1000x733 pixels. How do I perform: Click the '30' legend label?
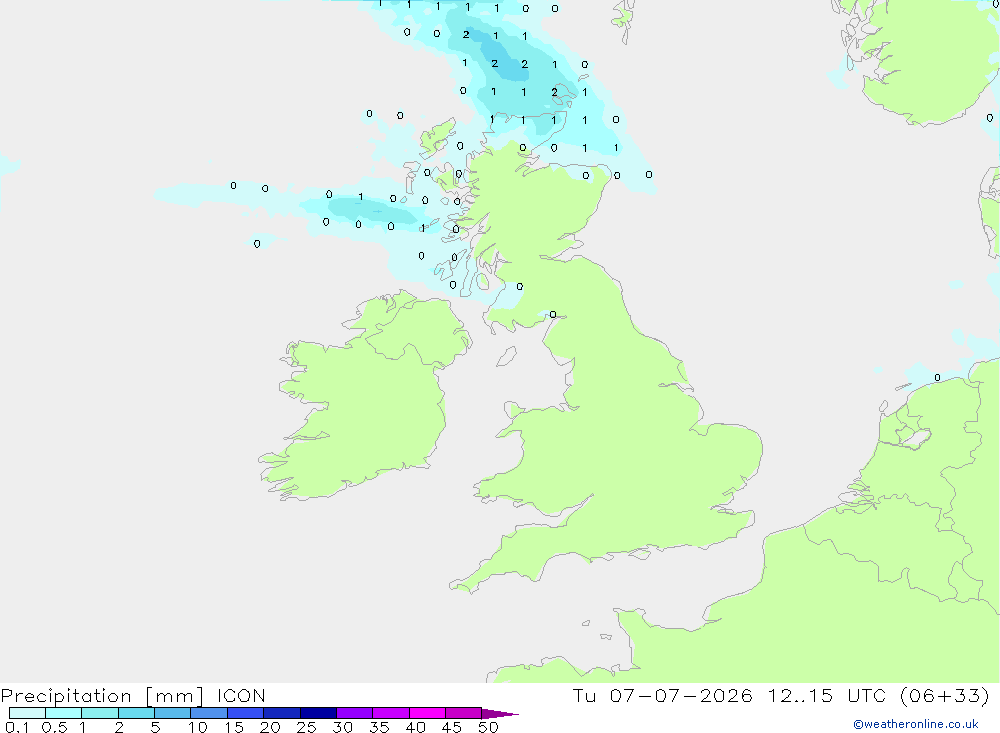pyautogui.click(x=342, y=727)
